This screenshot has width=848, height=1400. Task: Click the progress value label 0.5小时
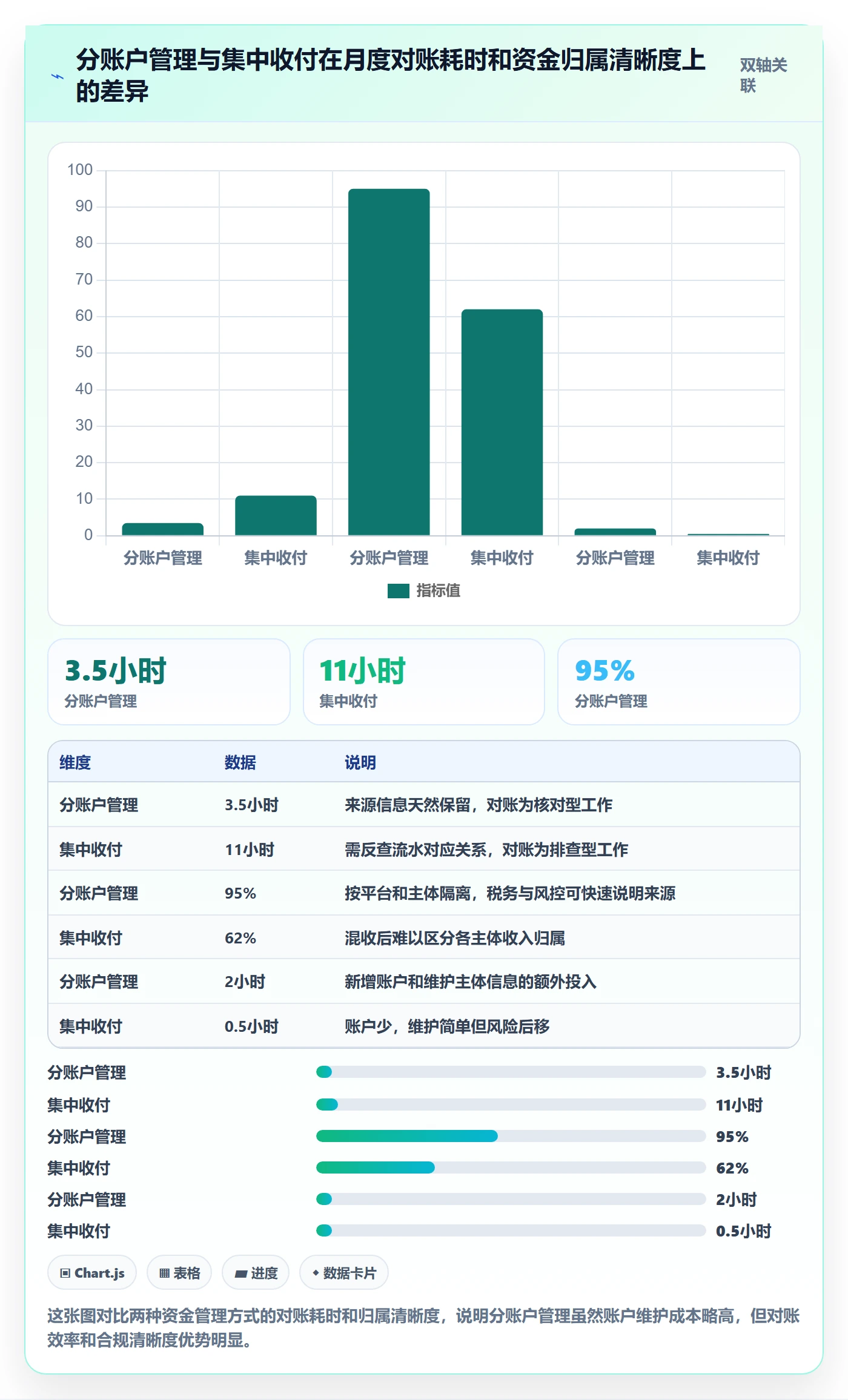pyautogui.click(x=743, y=1231)
